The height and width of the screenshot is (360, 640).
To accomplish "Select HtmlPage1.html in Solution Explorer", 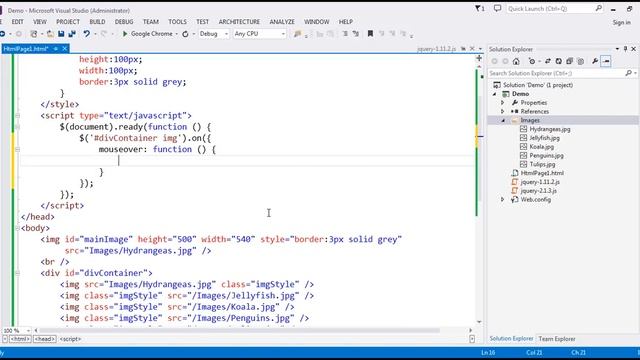I will point(542,173).
